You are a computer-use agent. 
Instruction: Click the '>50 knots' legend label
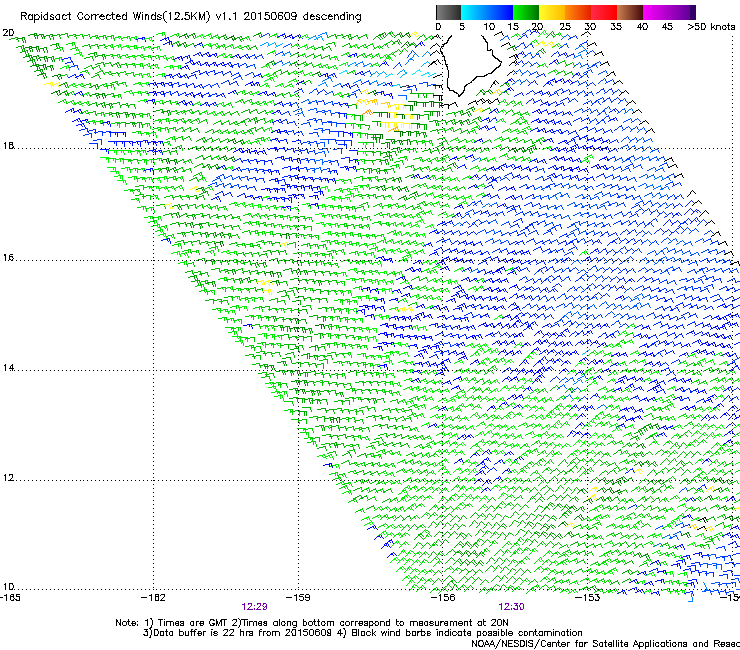pos(711,27)
